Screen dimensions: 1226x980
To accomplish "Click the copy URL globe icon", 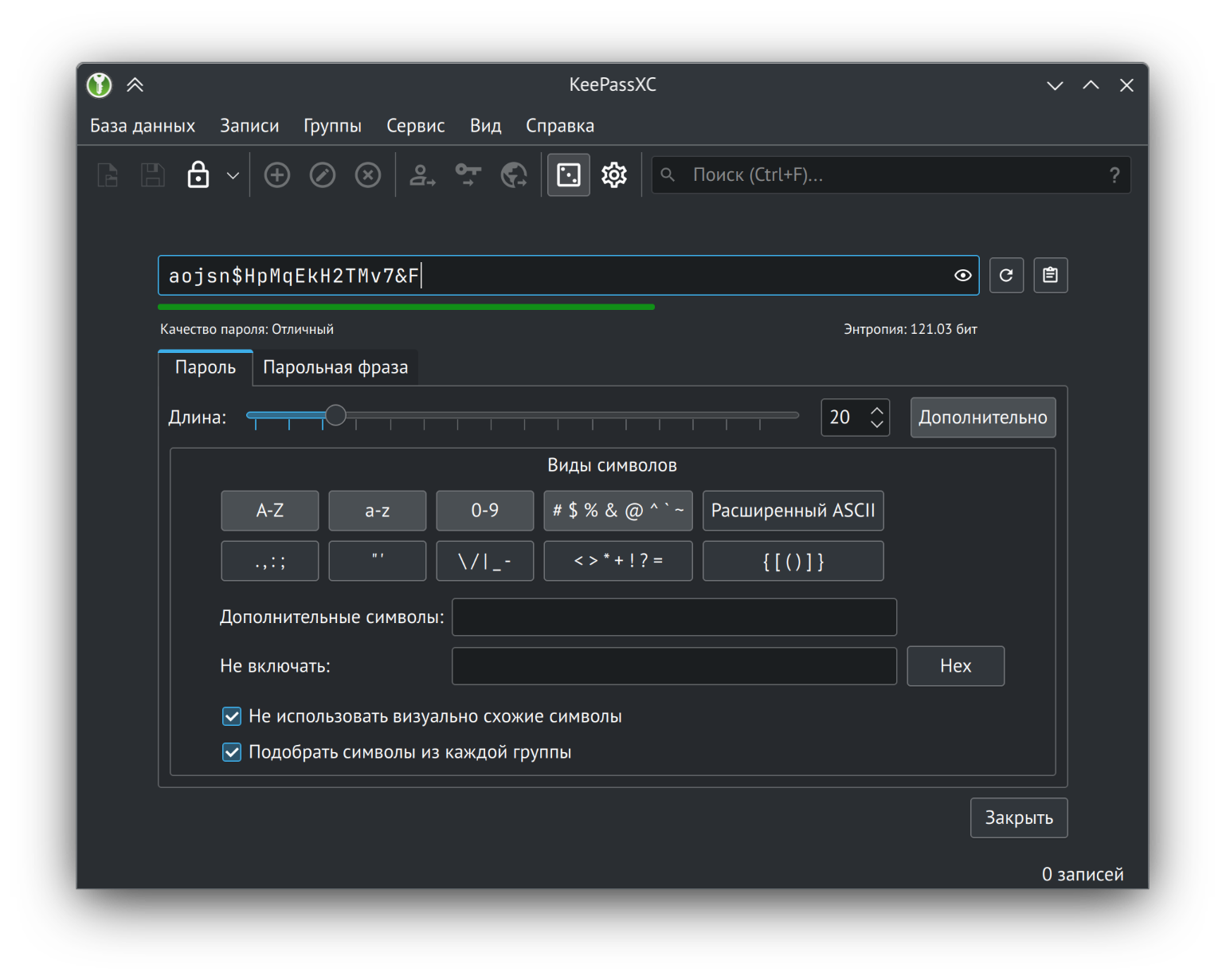I will tap(514, 174).
